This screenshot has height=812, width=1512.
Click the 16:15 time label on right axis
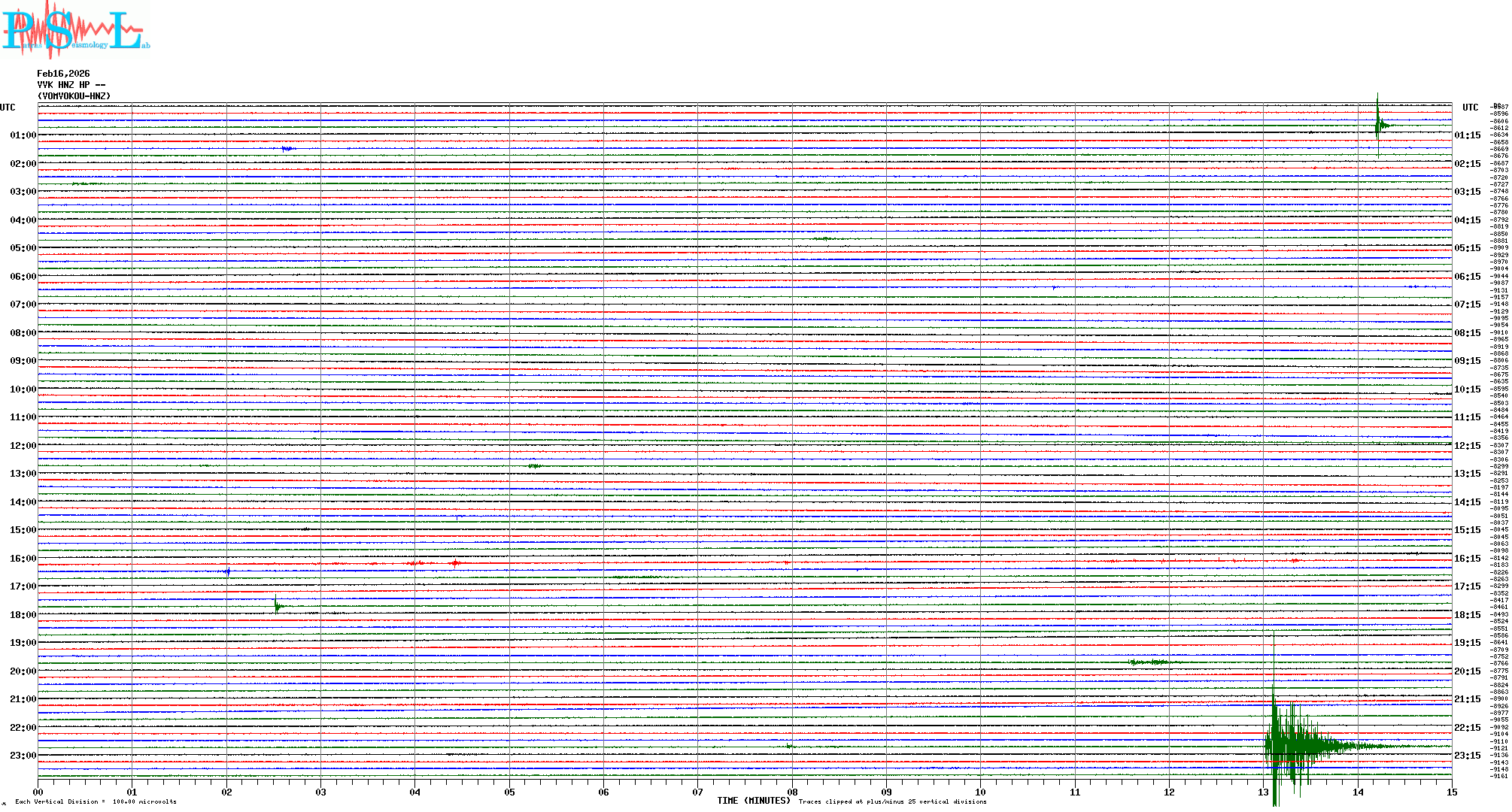point(1467,559)
